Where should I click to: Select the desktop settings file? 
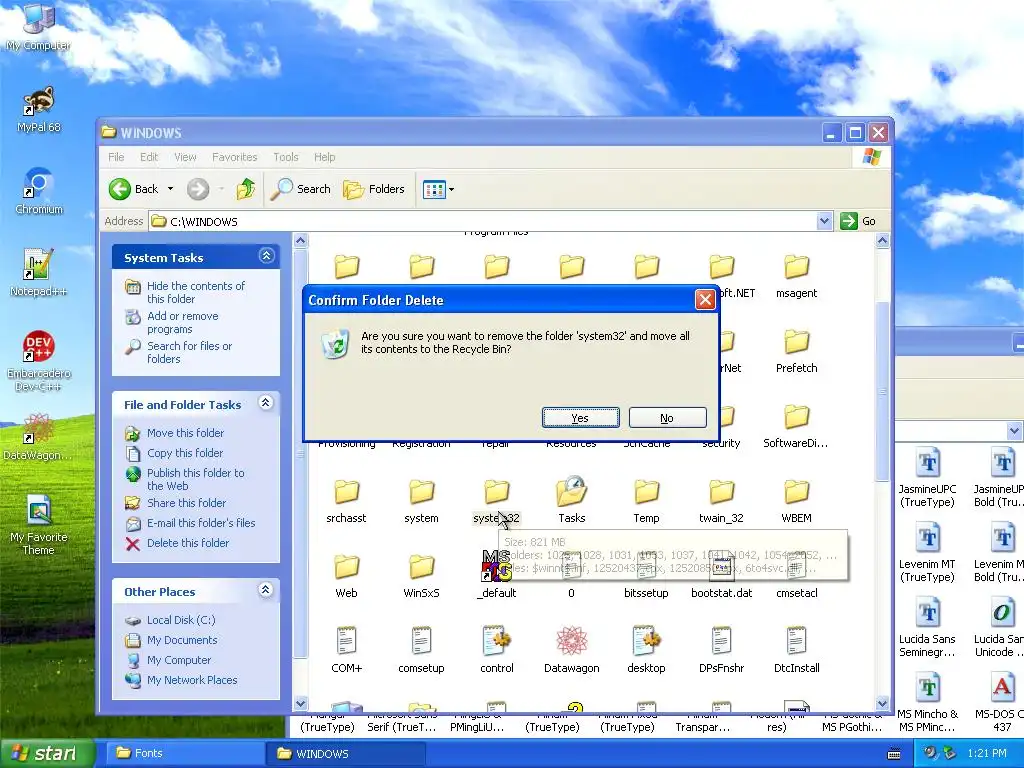647,651
